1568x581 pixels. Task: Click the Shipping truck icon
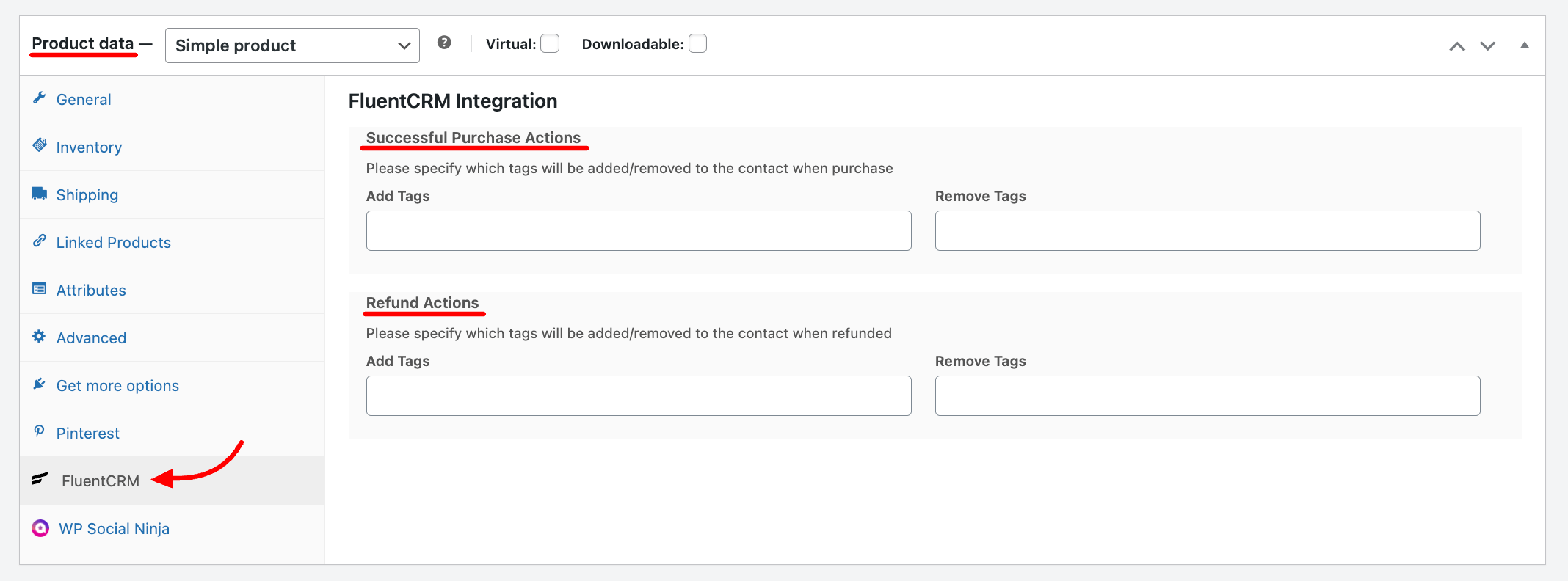[40, 193]
